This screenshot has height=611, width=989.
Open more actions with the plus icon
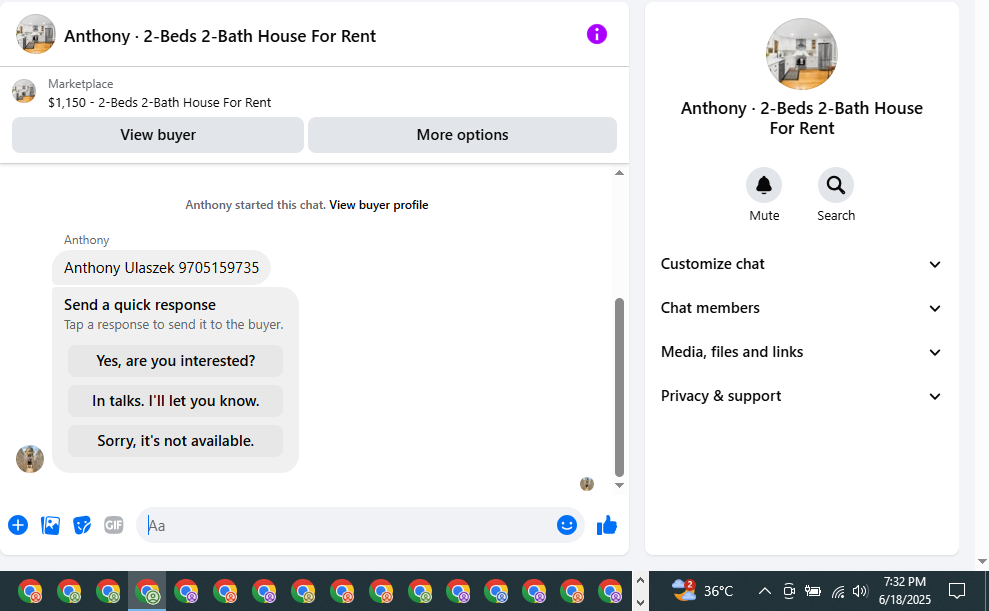[x=18, y=525]
